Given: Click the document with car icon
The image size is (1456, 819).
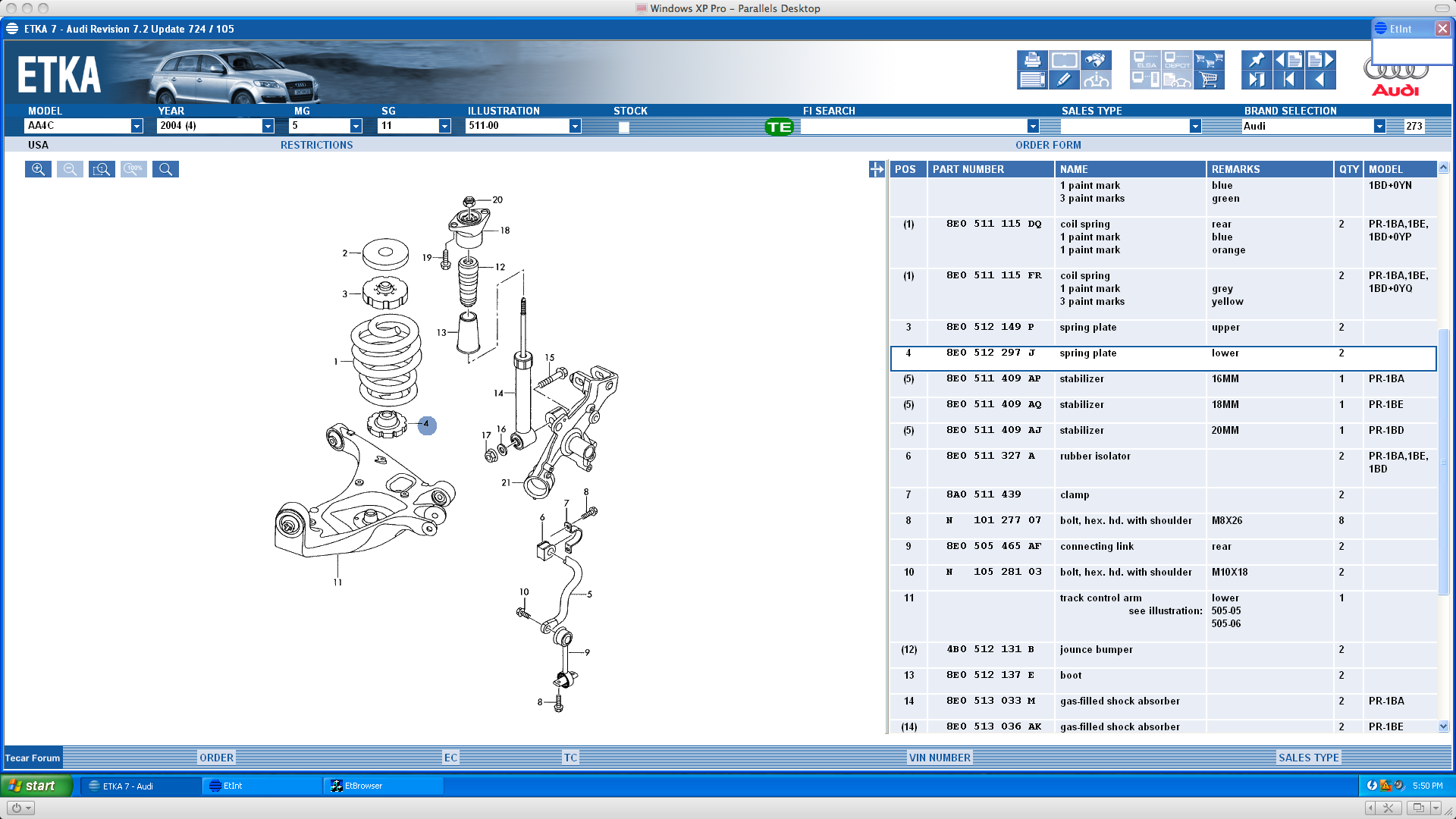Looking at the screenshot, I should [x=1177, y=80].
